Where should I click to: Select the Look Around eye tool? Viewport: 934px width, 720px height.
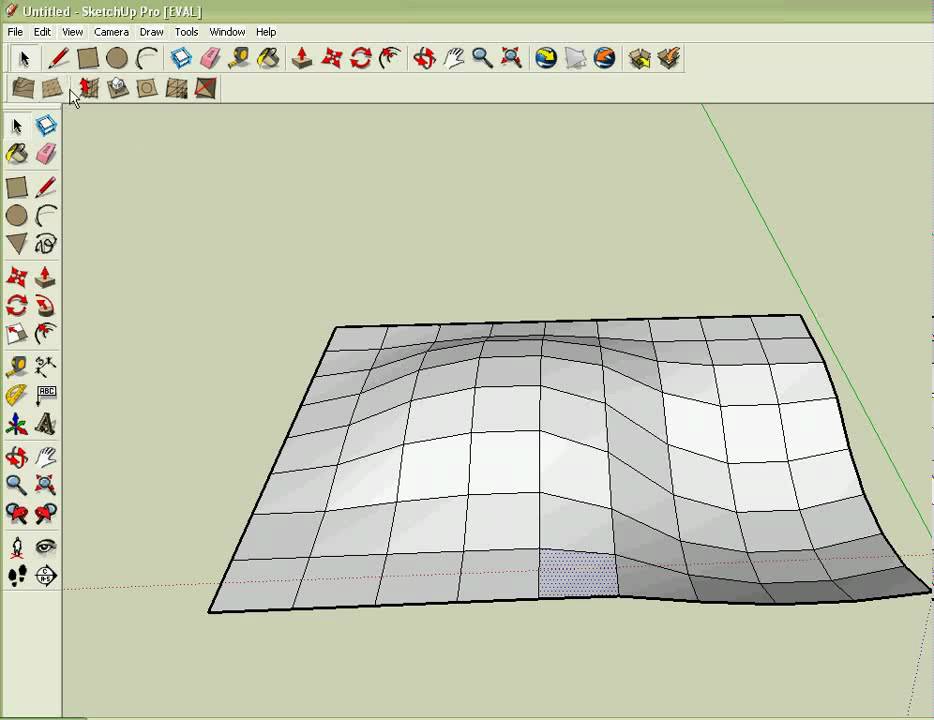point(46,547)
